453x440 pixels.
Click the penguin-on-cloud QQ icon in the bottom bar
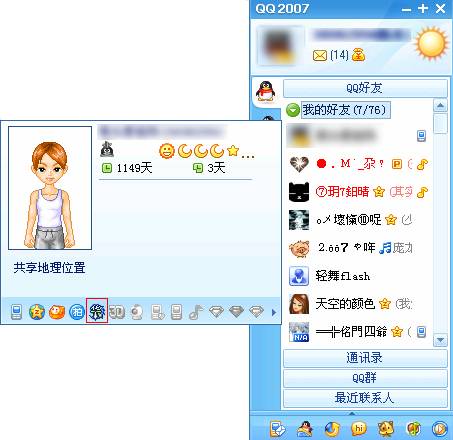click(x=305, y=429)
